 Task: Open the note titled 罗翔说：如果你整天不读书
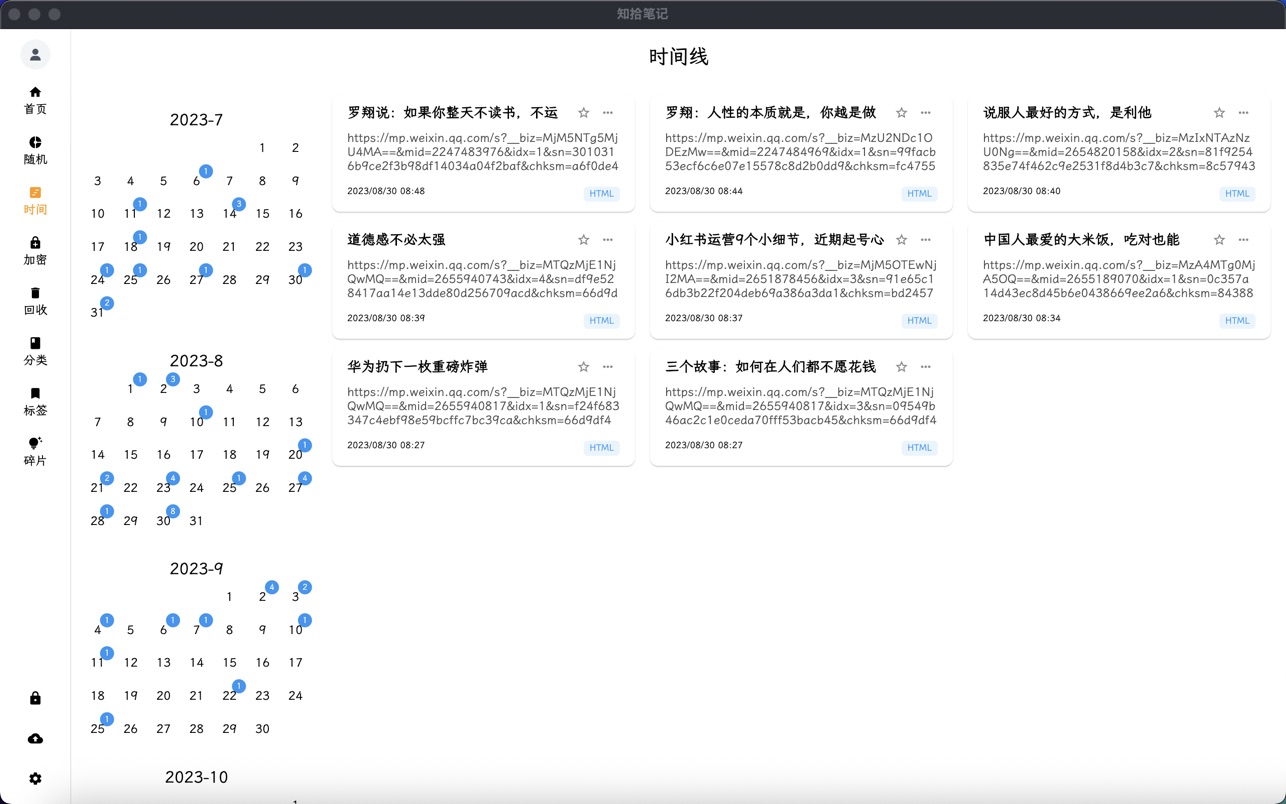(x=453, y=113)
